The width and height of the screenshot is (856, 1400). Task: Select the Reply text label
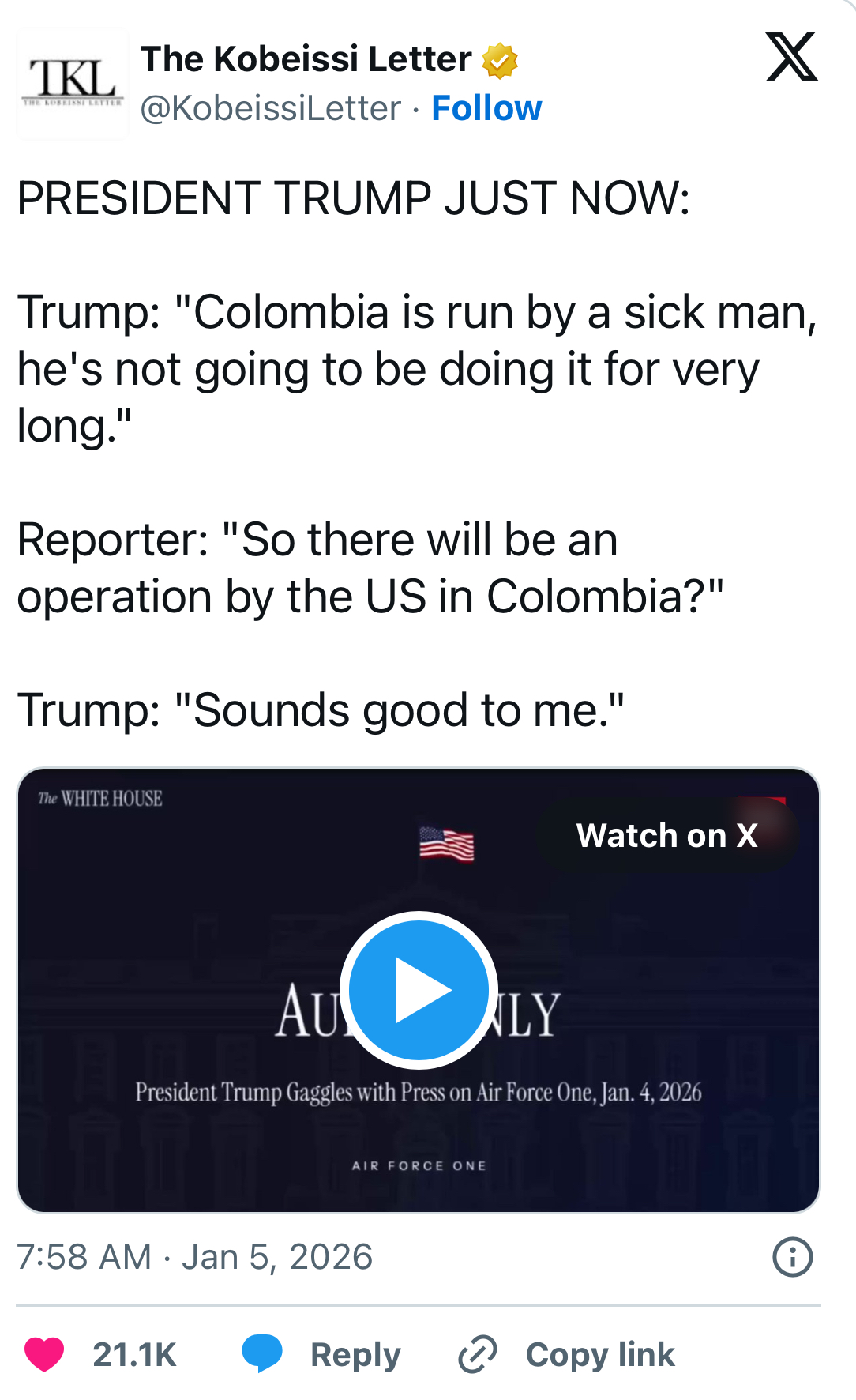point(355,1354)
